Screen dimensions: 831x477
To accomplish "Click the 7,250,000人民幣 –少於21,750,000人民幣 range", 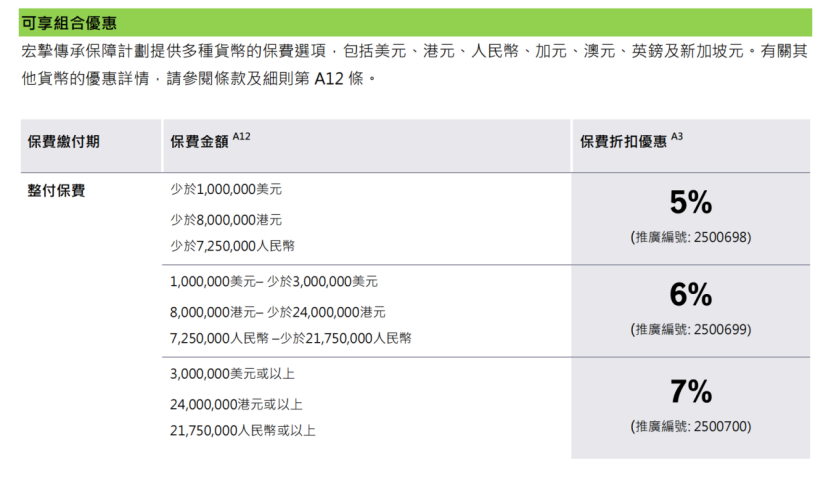I will 291,338.
